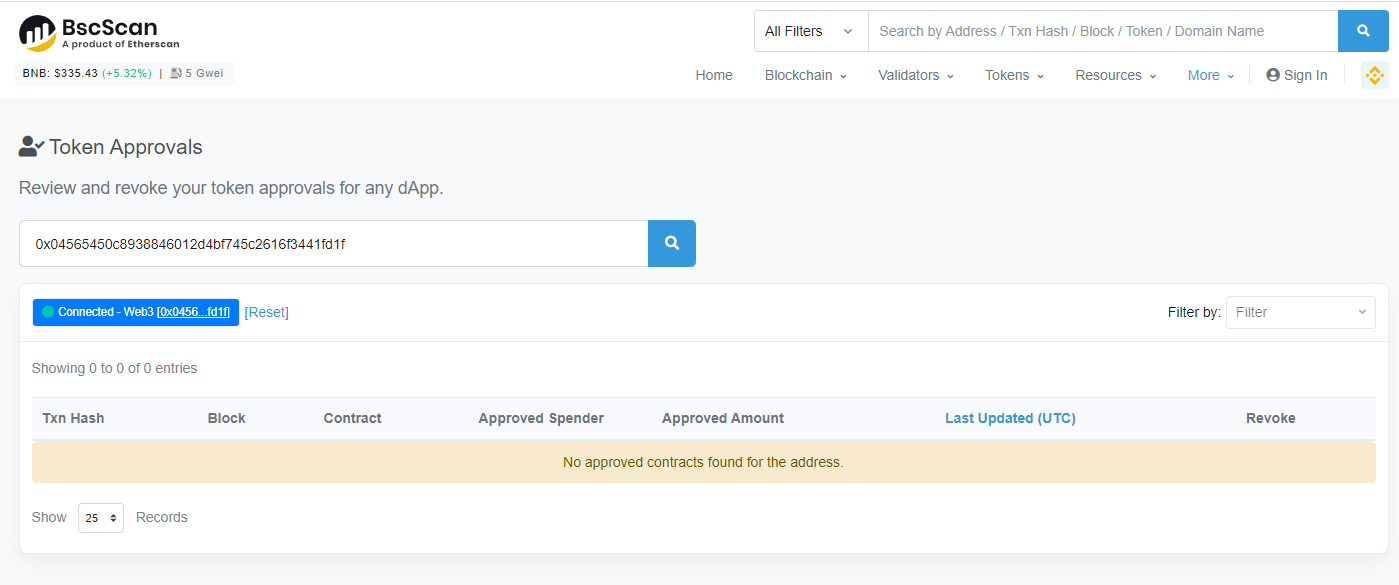This screenshot has width=1399, height=585.
Task: Click the address search magnifier button
Action: tap(672, 243)
